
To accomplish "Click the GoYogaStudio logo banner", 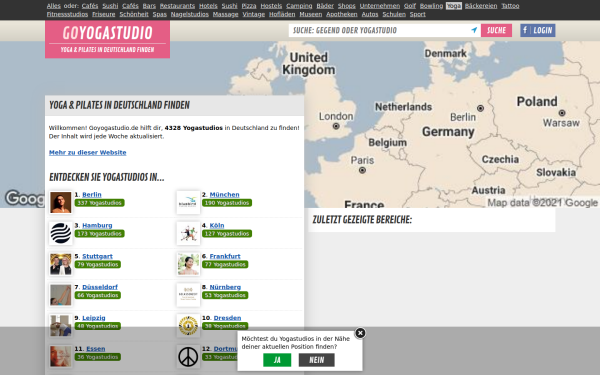I will (108, 39).
